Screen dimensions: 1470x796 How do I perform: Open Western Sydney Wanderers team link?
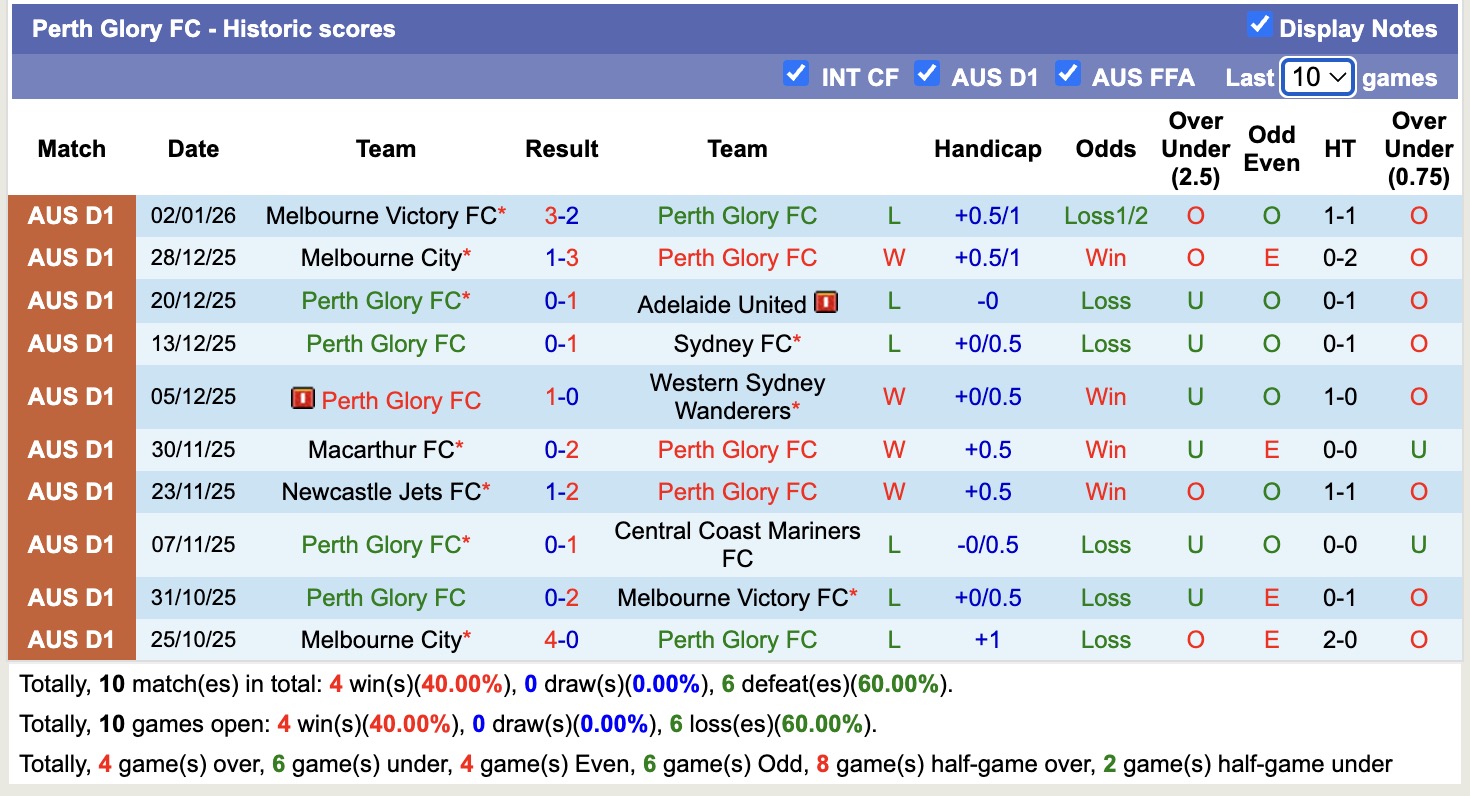[737, 396]
